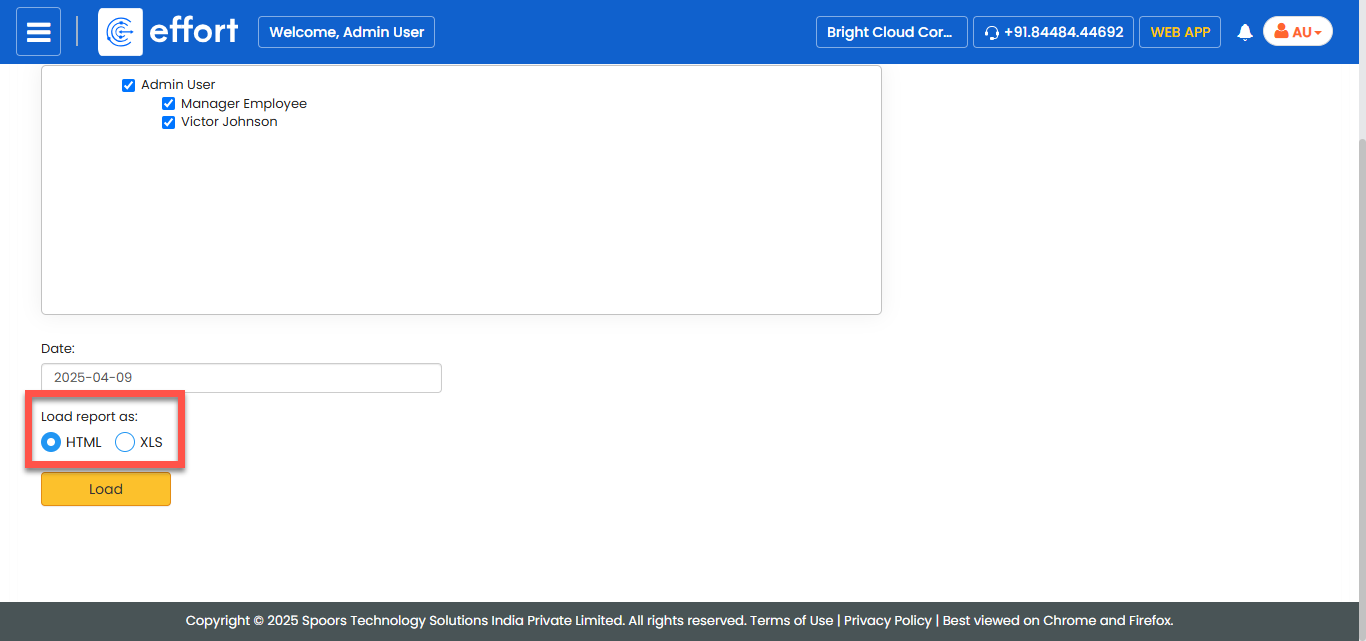This screenshot has height=641, width=1366.
Task: Select the Victor Johnson tree label
Action: pyautogui.click(x=229, y=122)
